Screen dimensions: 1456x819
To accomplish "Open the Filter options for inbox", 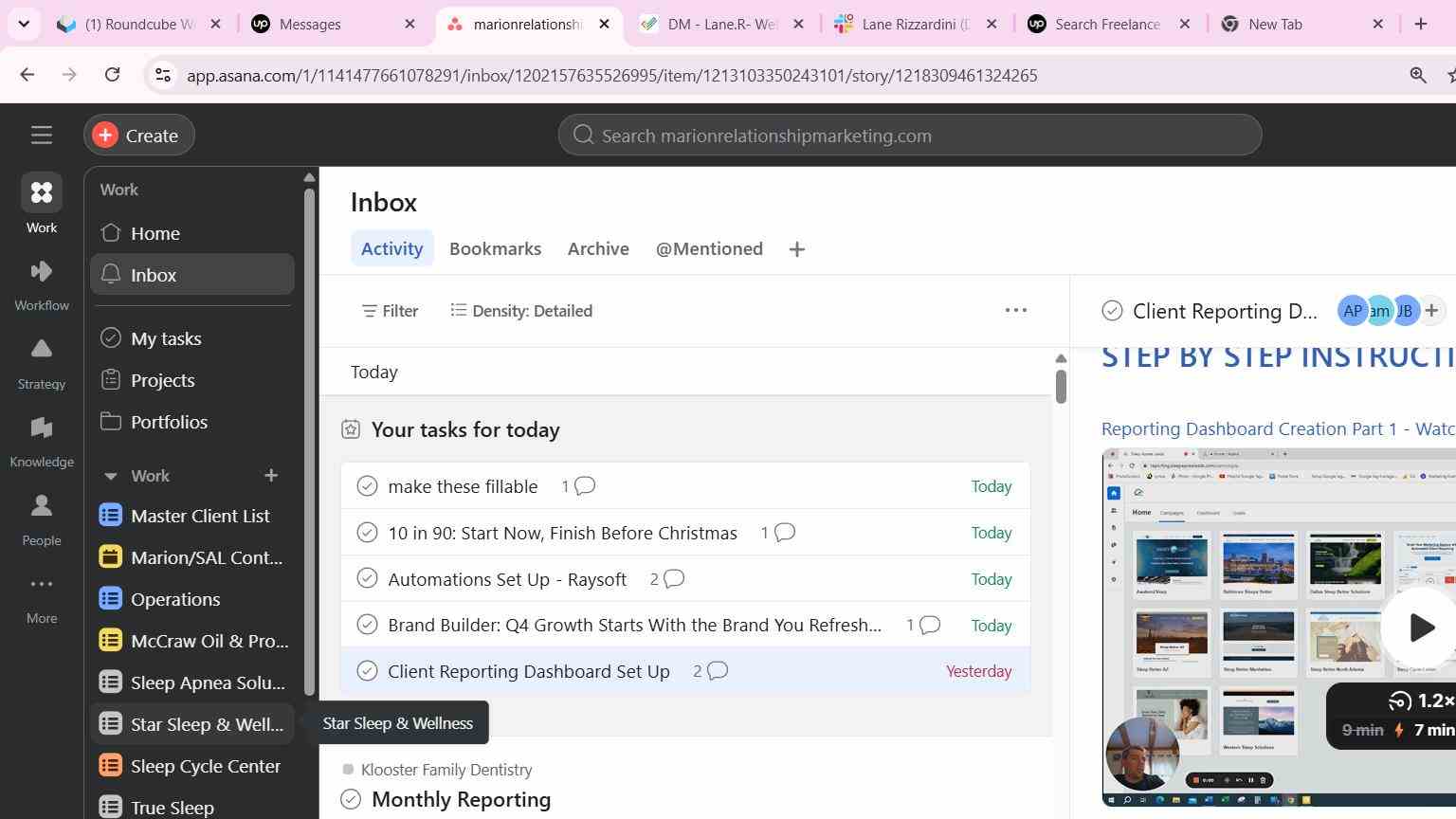I will click(x=390, y=311).
